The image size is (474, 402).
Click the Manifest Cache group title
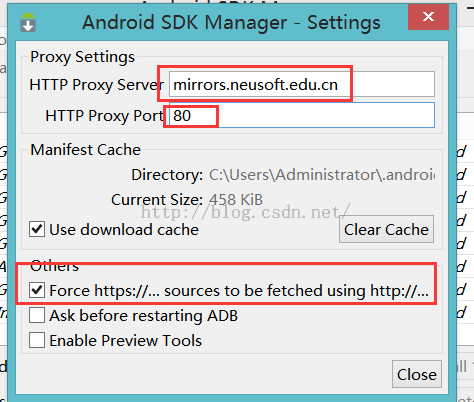[x=86, y=150]
